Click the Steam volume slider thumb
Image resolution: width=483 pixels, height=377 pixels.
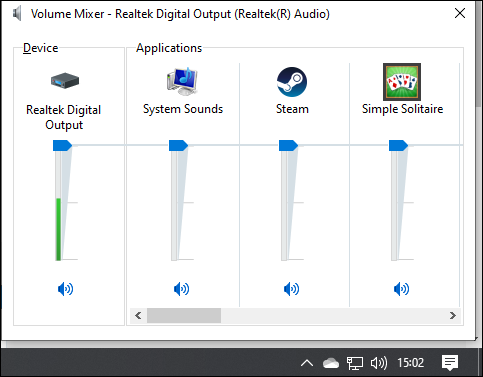pyautogui.click(x=288, y=146)
